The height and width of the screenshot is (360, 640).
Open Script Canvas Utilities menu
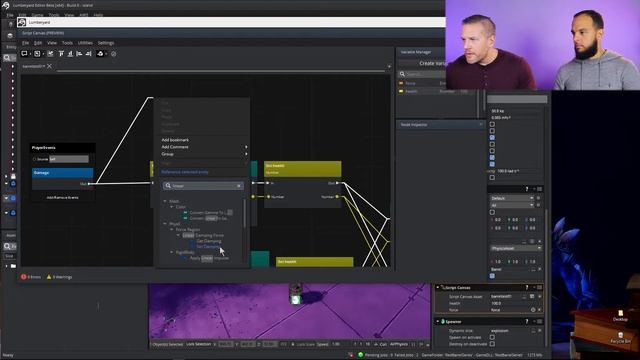point(85,42)
